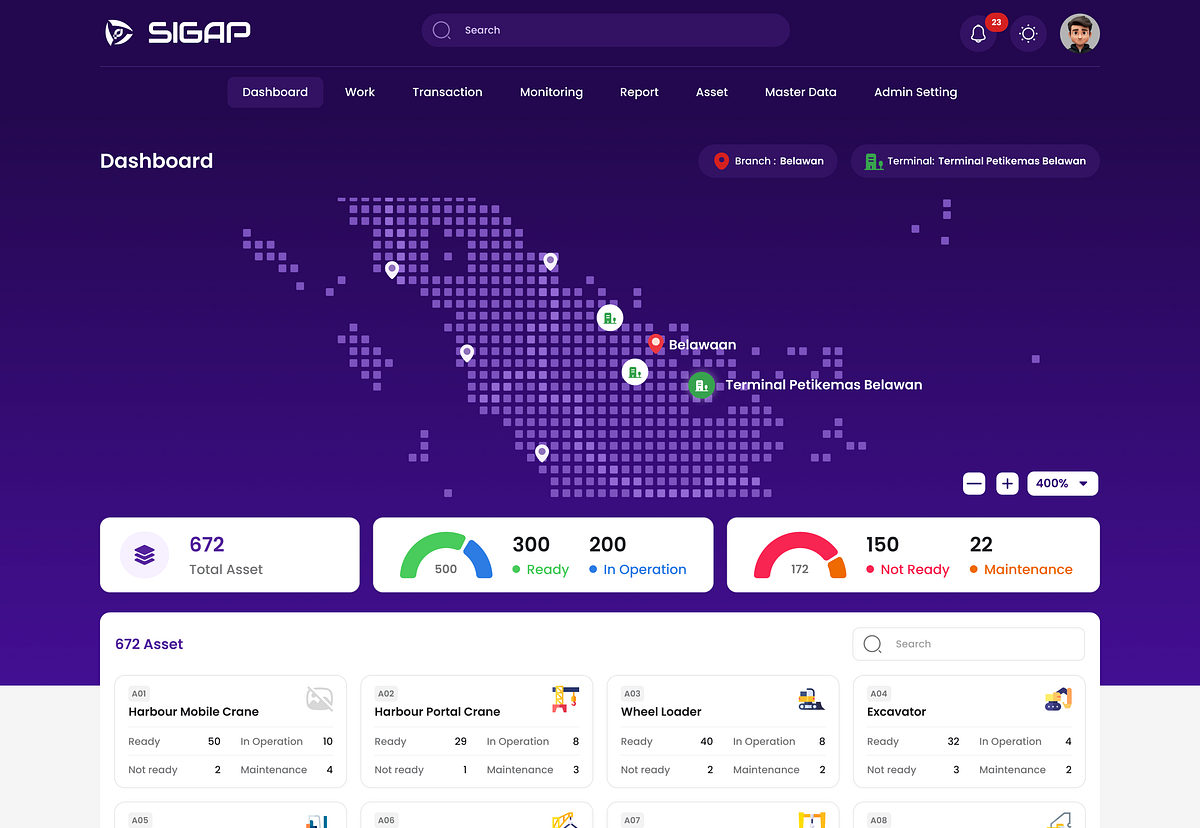Focus the top Search field
1200x828 pixels.
click(x=605, y=30)
